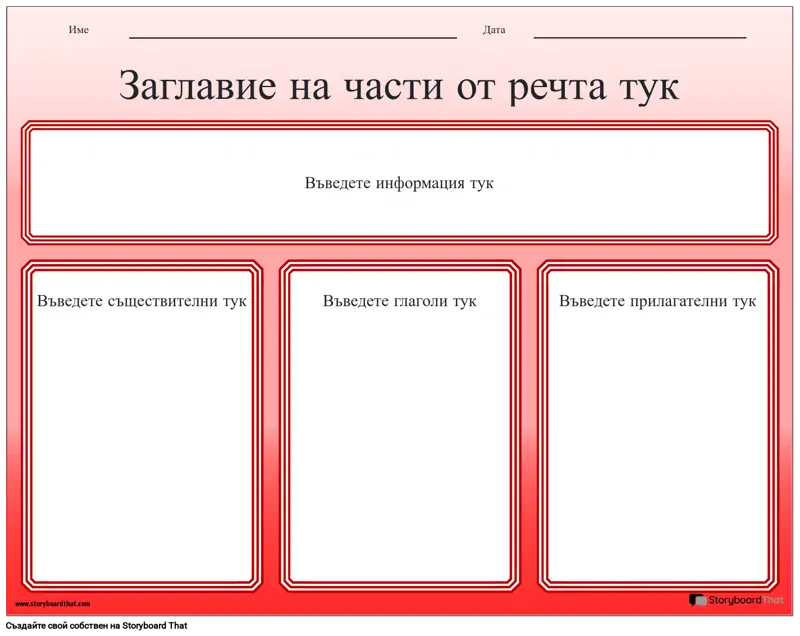Open the www.storyboardthat.com link
This screenshot has width=800, height=636.
click(53, 604)
